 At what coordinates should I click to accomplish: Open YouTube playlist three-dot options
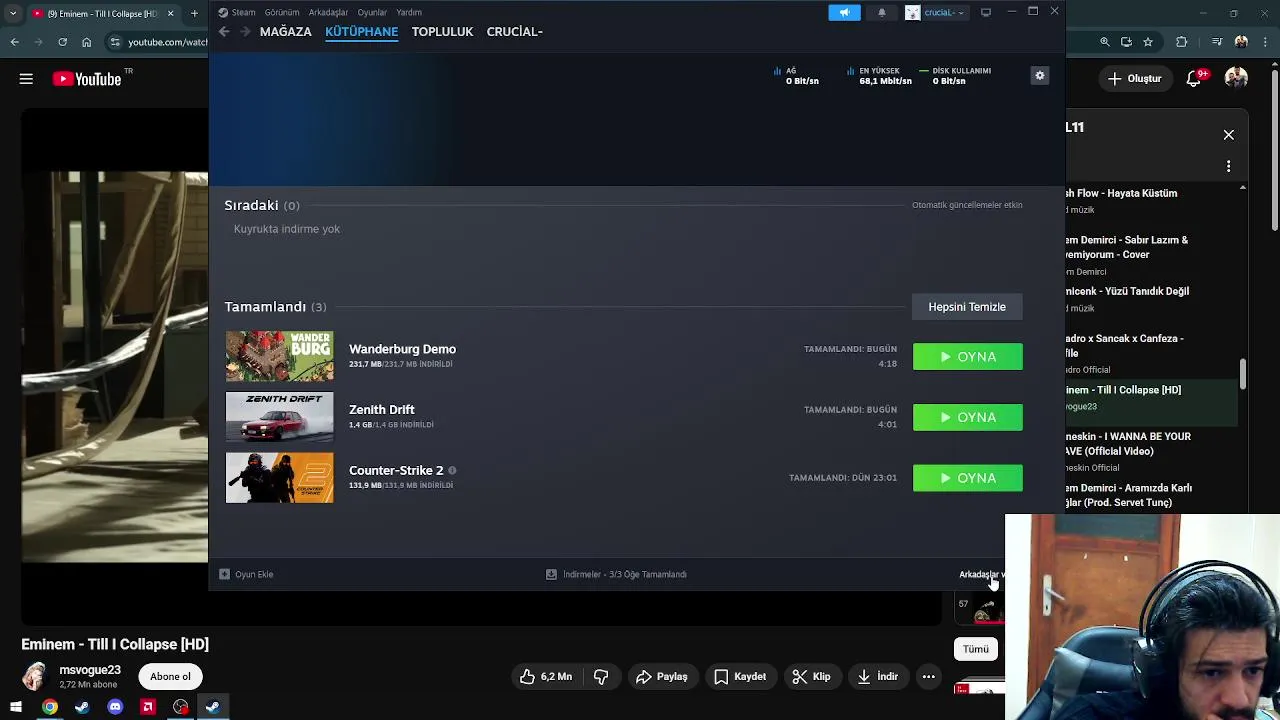click(1229, 166)
